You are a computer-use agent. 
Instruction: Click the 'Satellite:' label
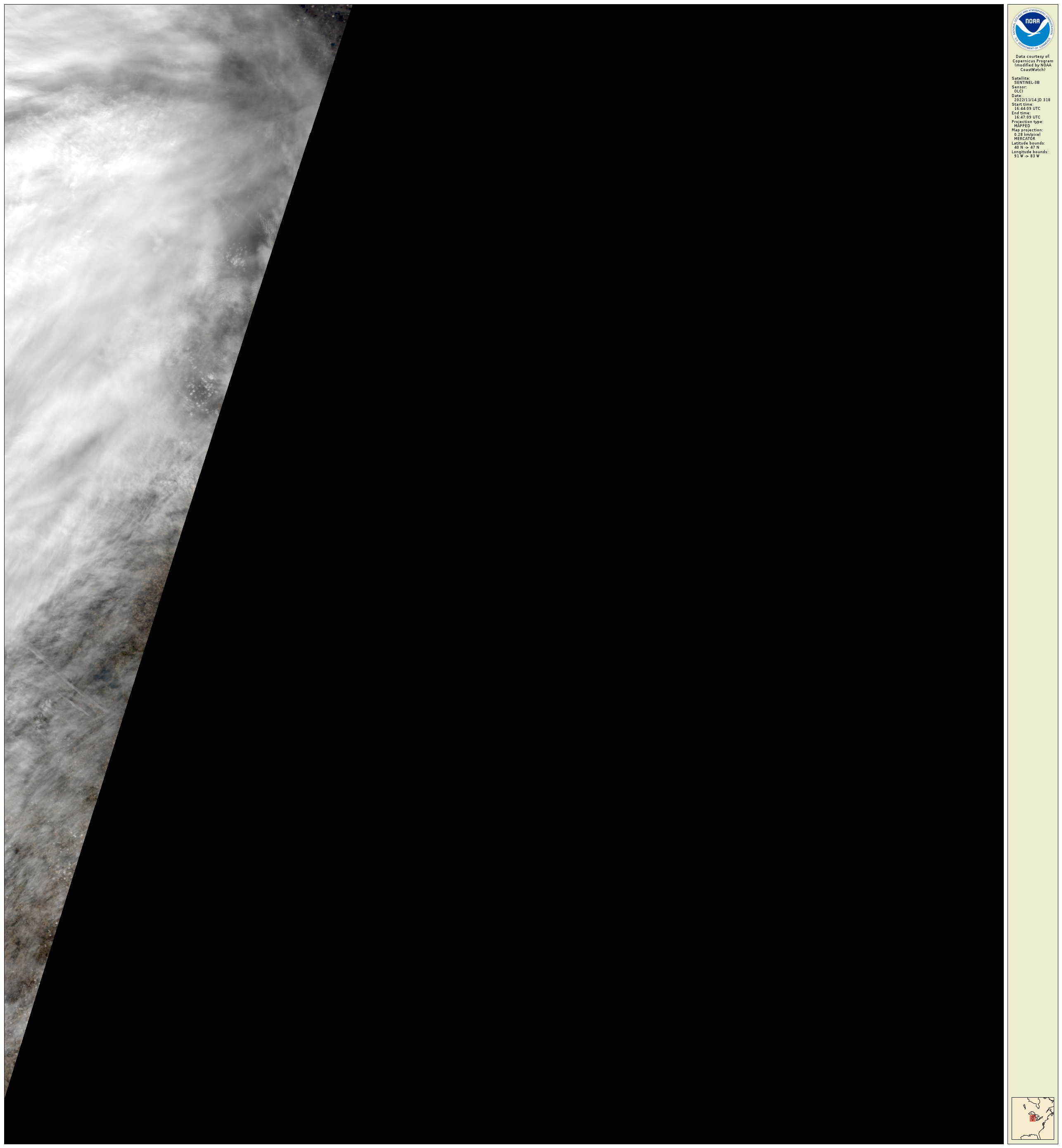[1021, 78]
